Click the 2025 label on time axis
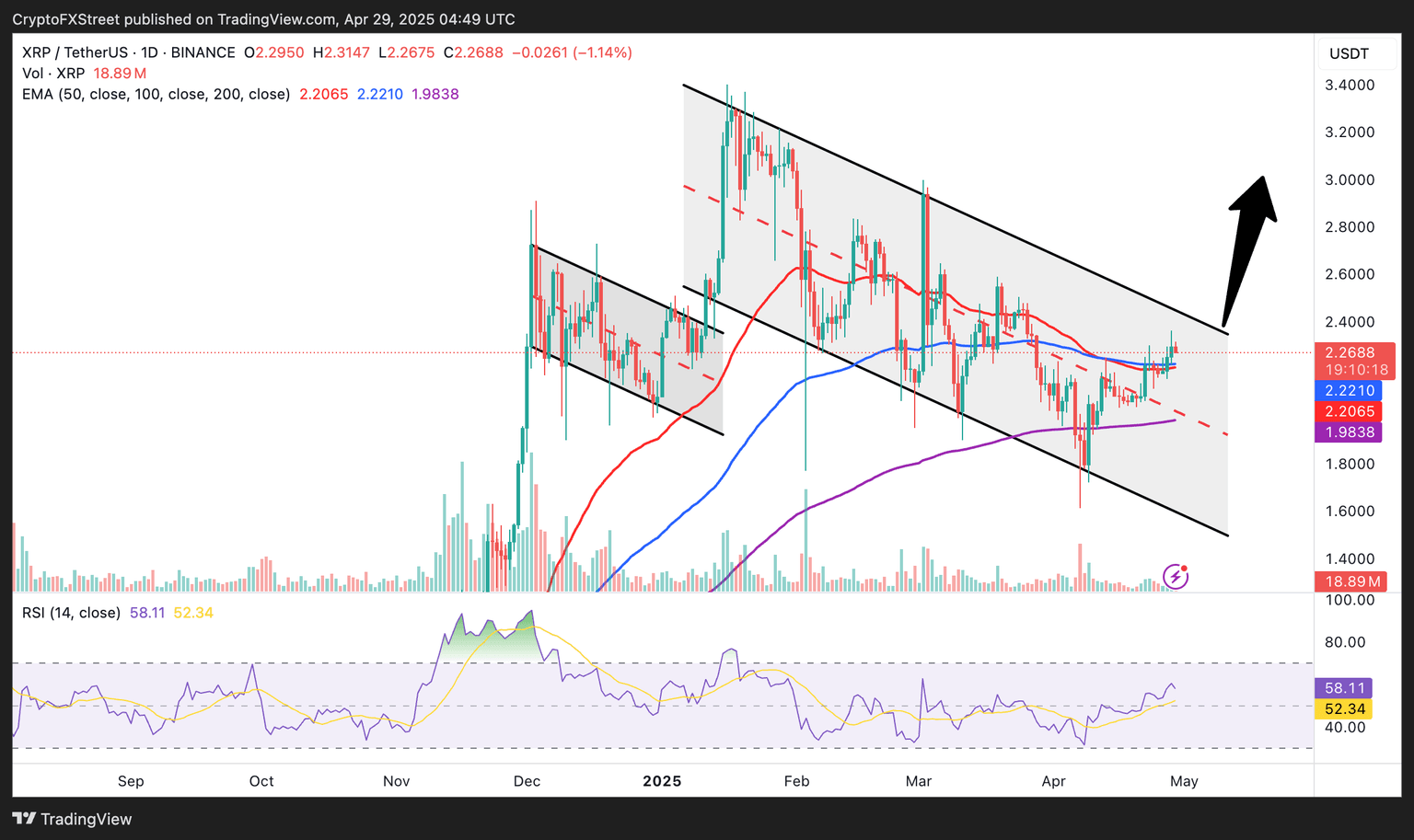 (662, 781)
